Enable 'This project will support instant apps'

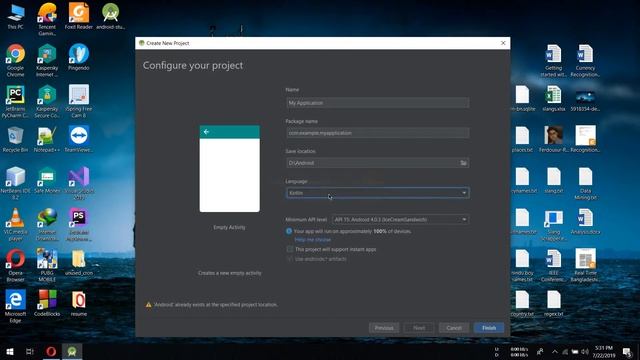point(289,249)
